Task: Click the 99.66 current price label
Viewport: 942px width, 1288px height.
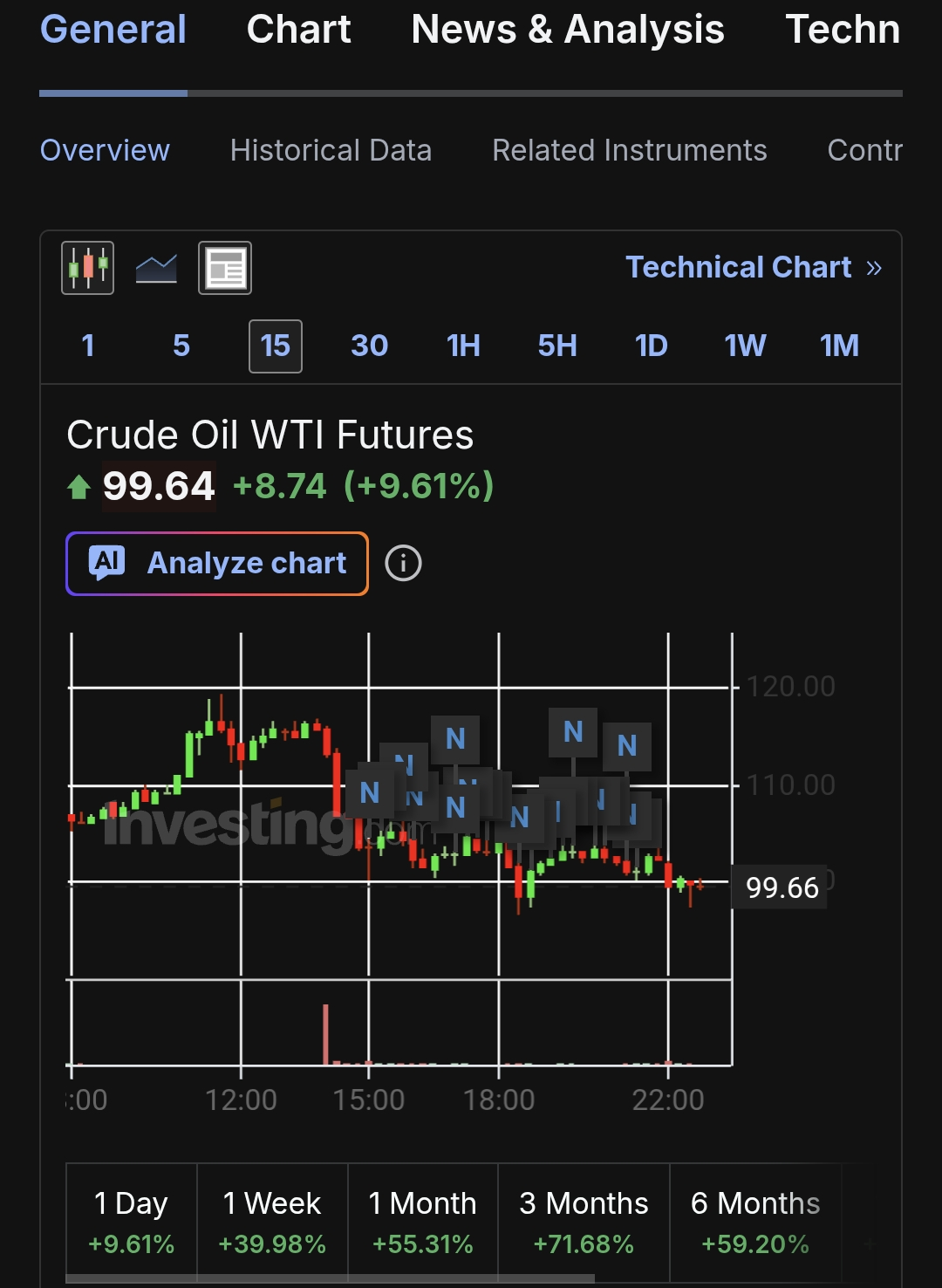Action: click(782, 887)
